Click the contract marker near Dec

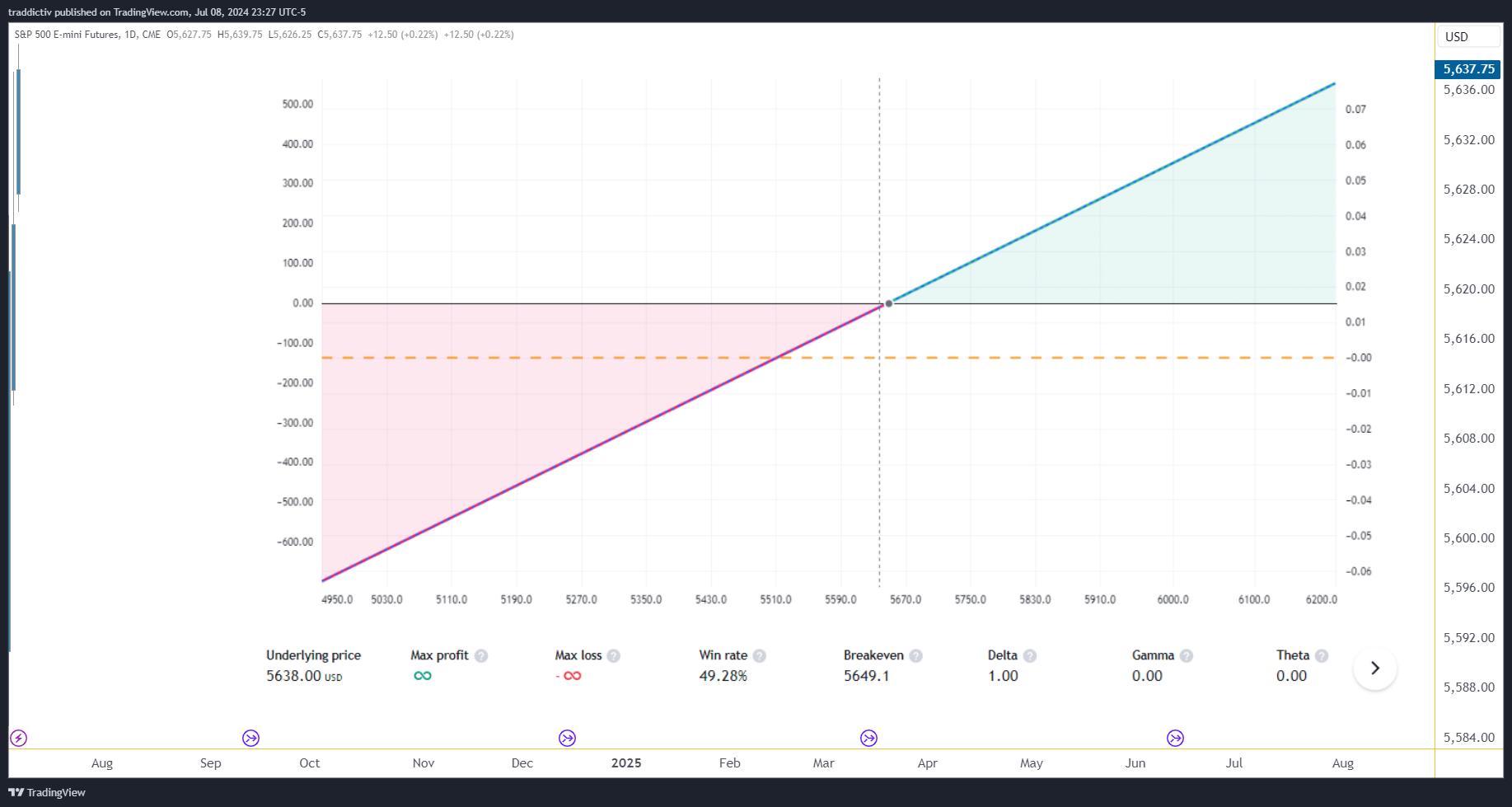pyautogui.click(x=567, y=738)
